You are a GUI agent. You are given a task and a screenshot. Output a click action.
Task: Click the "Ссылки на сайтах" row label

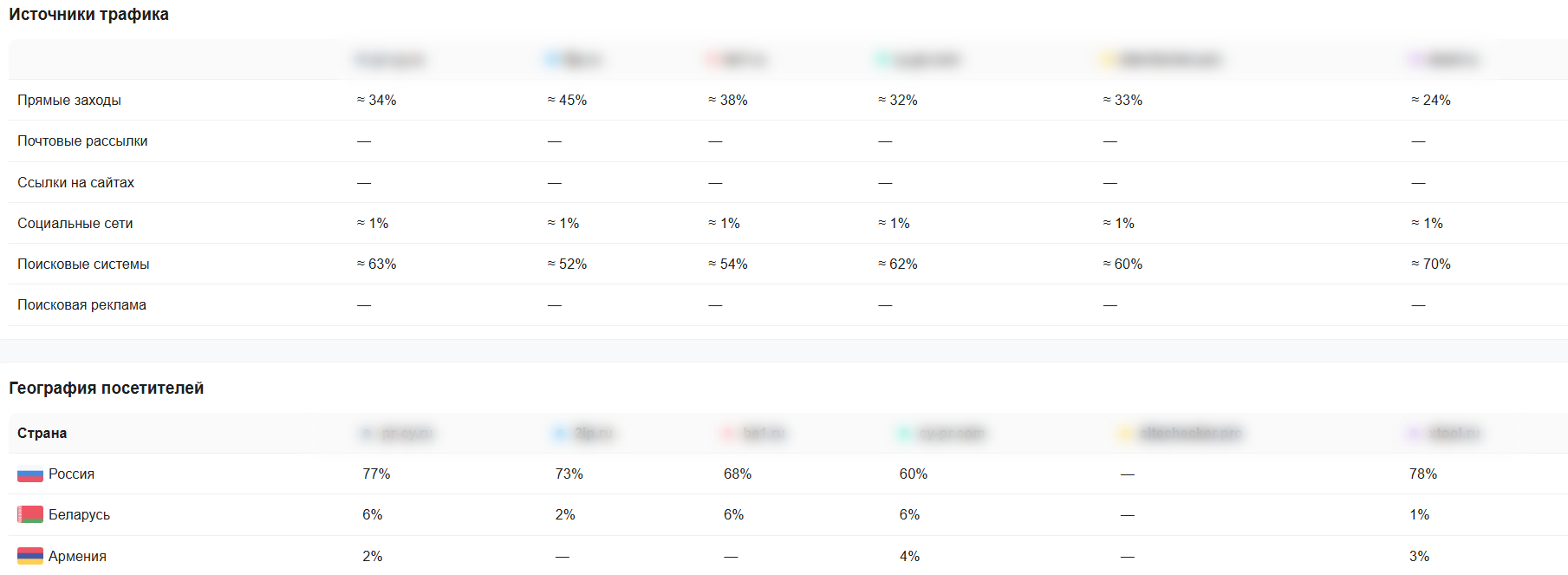click(75, 183)
